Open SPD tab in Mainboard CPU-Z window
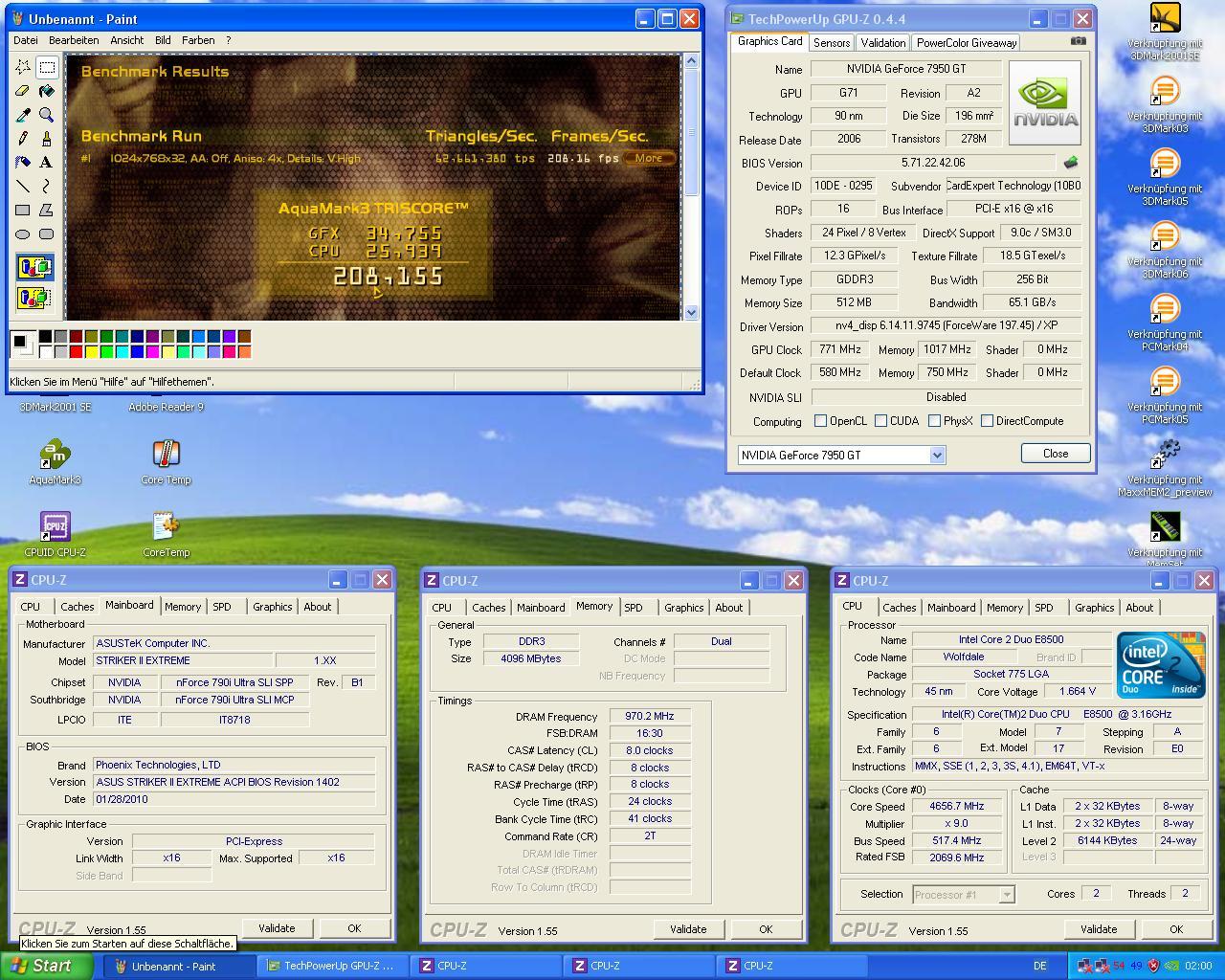Screen dimensions: 1225x980 coord(222,607)
